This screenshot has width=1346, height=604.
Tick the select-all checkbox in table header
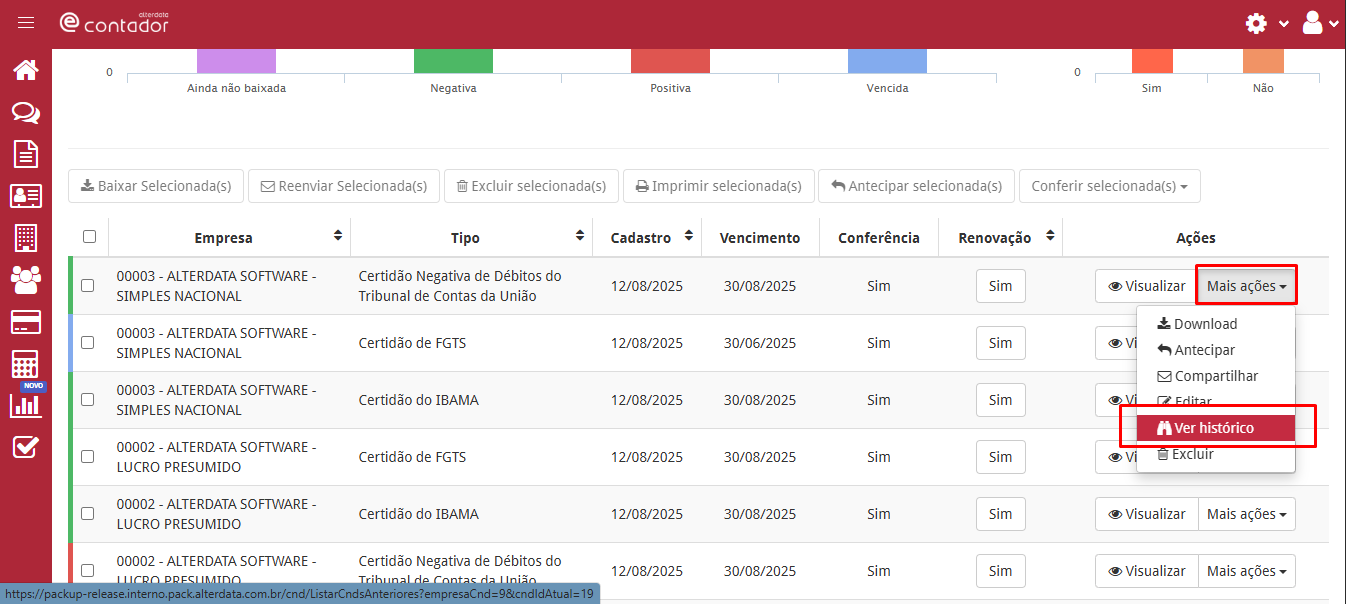(90, 237)
